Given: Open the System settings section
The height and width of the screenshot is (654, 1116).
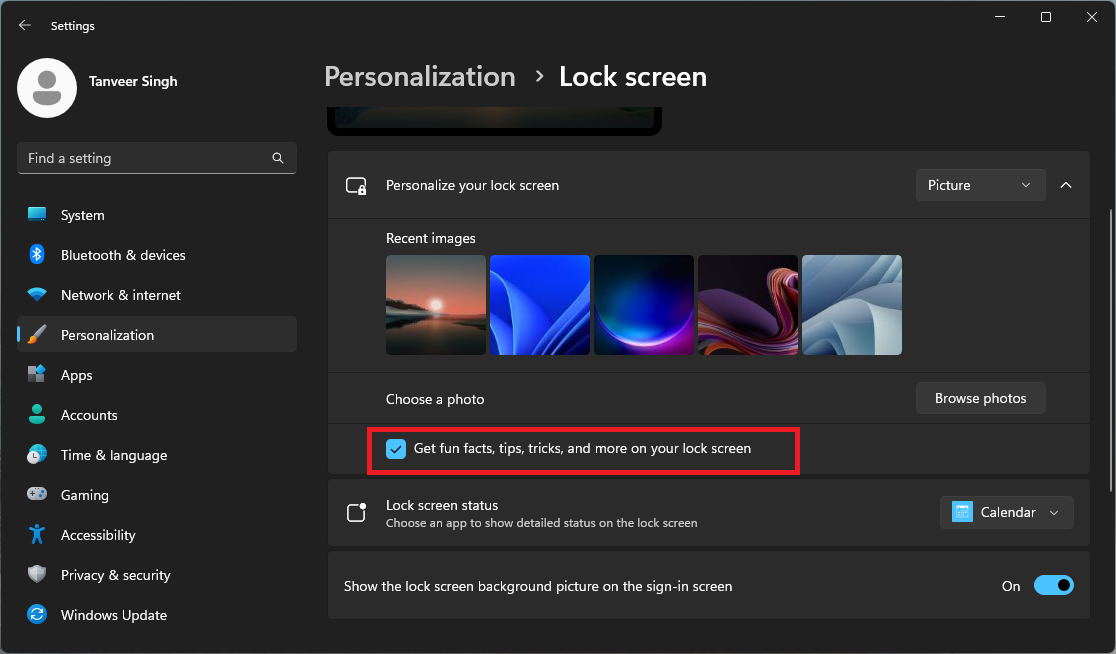Looking at the screenshot, I should [82, 215].
